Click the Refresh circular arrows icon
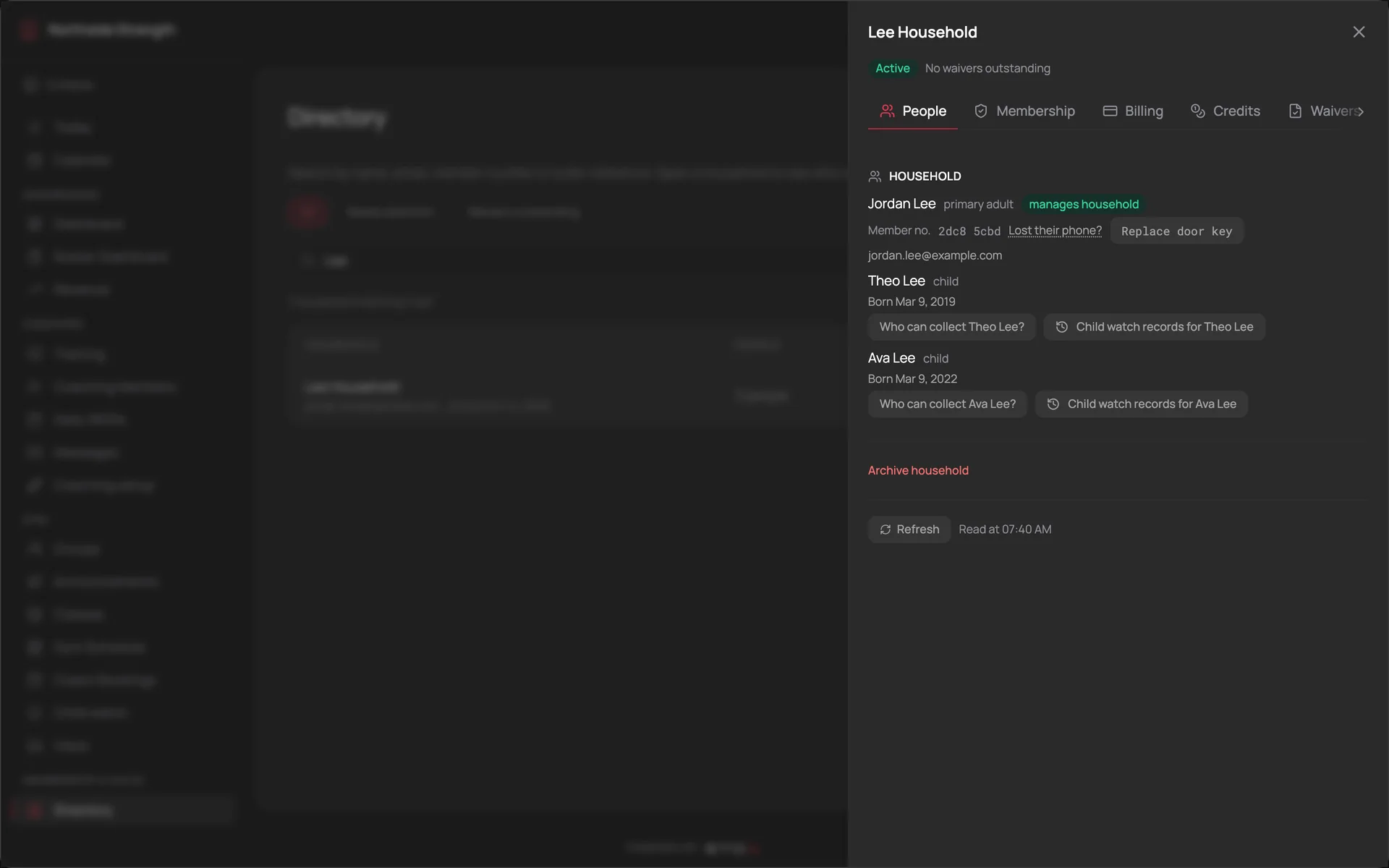 tap(885, 529)
